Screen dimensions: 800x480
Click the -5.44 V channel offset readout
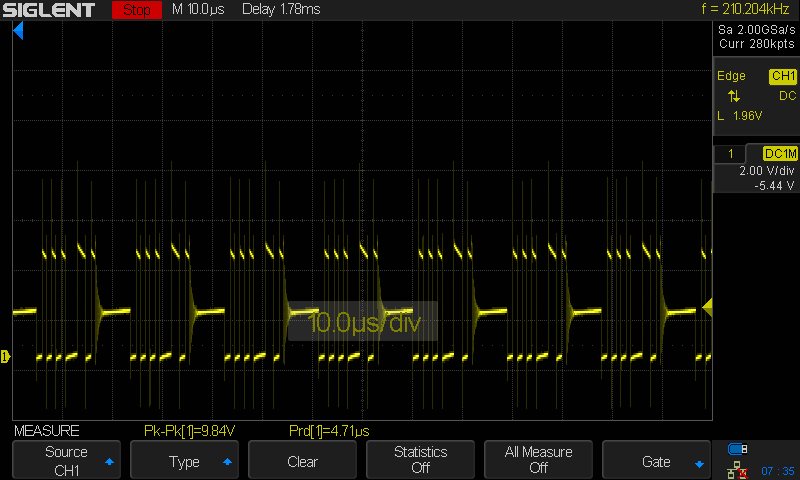[x=774, y=186]
